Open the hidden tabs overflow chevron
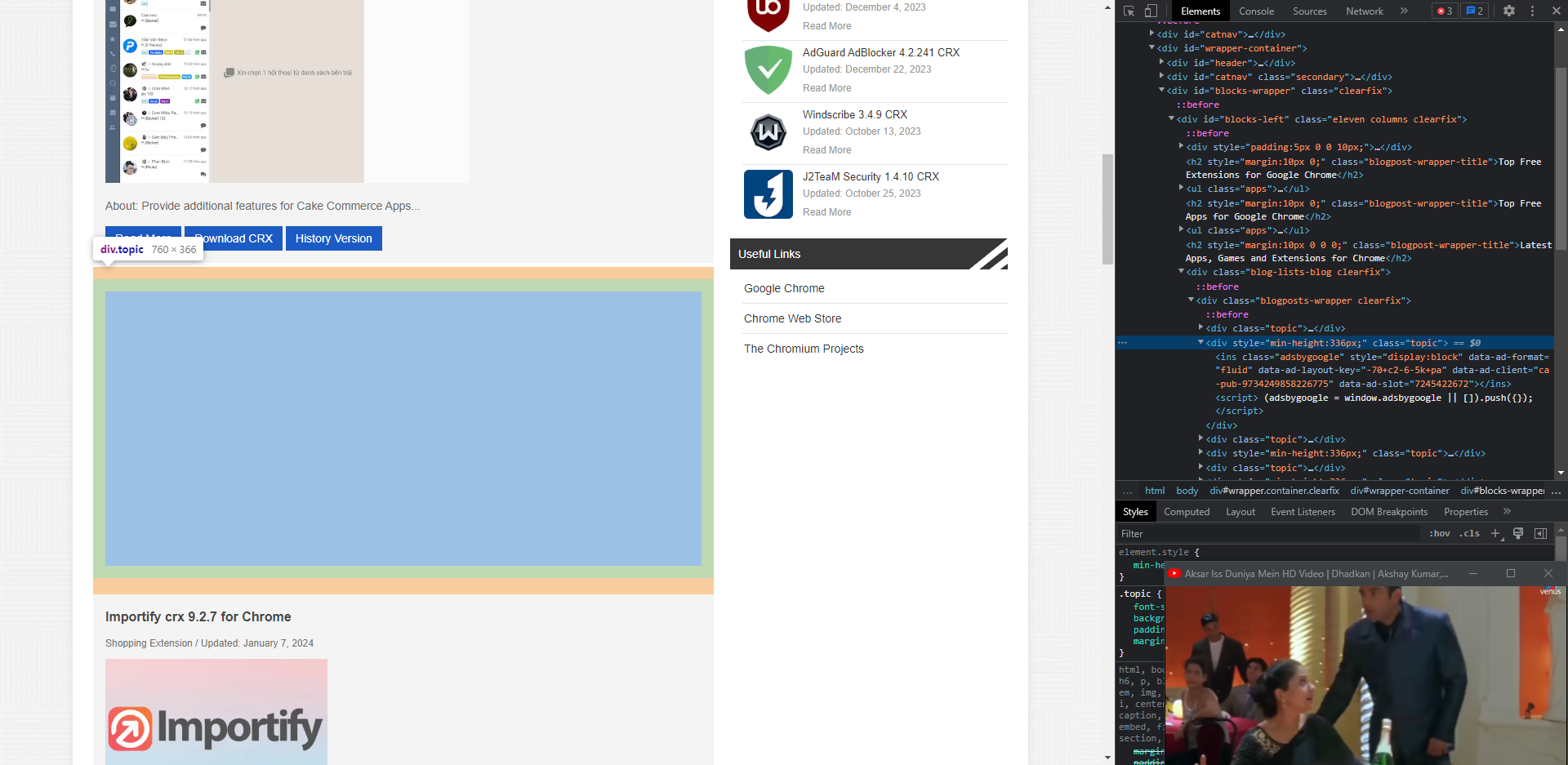The height and width of the screenshot is (765, 1568). [1404, 11]
